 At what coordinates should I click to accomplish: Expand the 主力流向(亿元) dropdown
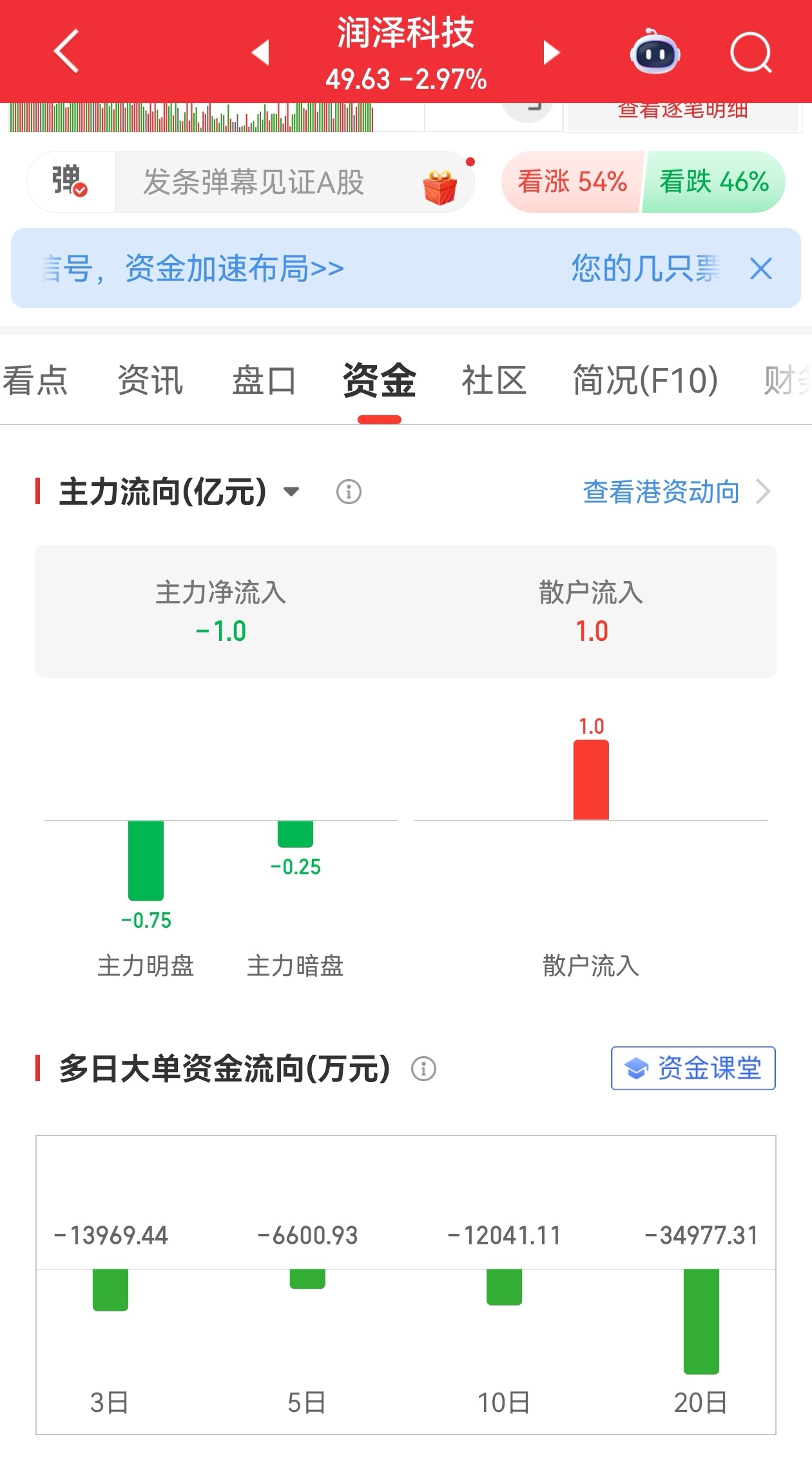291,492
